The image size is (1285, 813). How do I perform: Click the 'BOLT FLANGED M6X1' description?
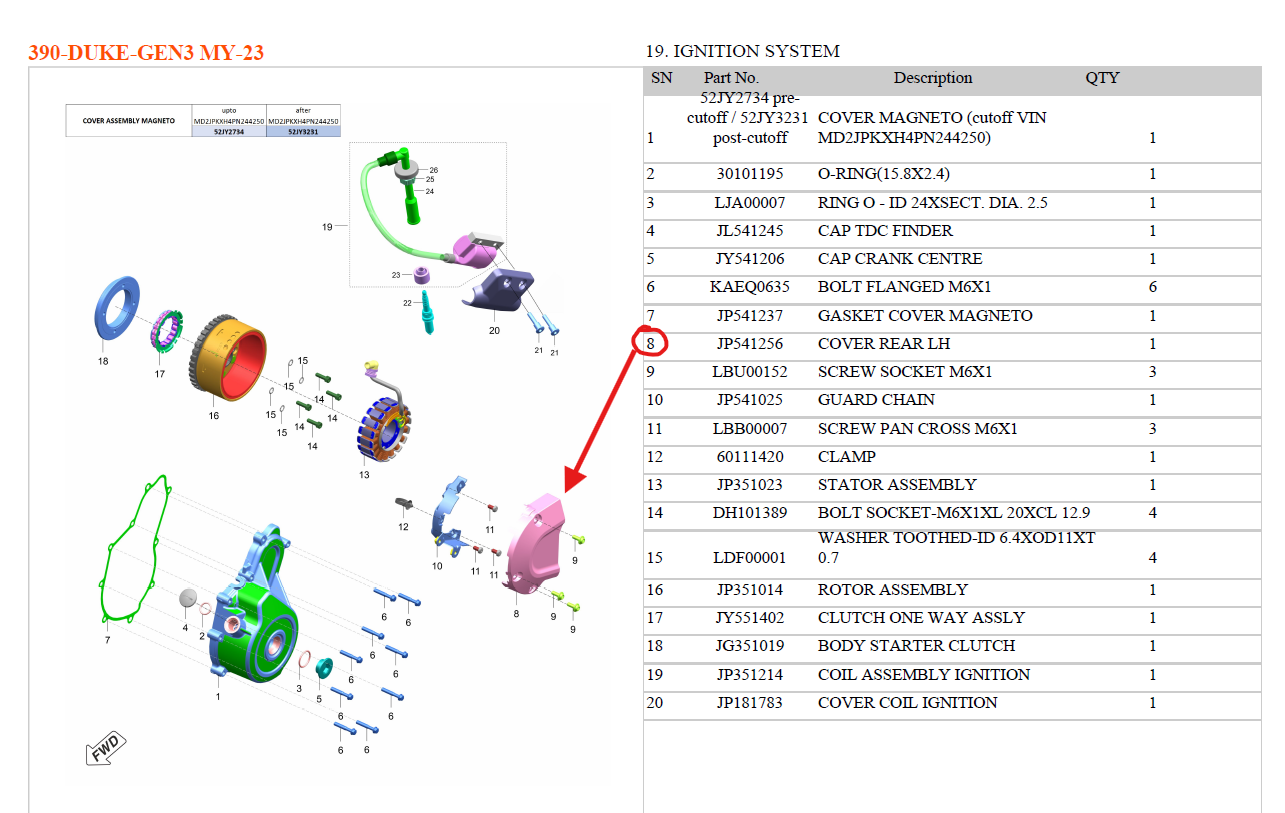click(x=905, y=287)
